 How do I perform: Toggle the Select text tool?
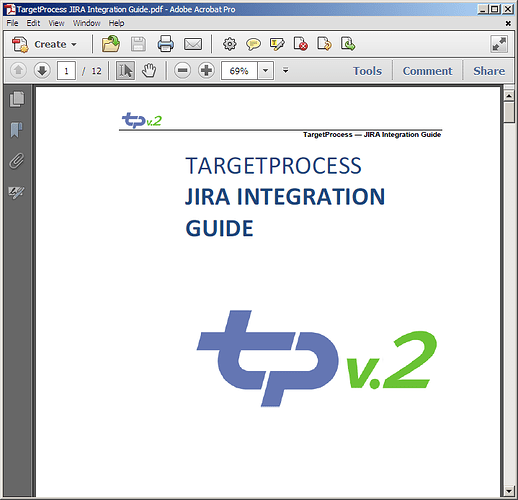pos(125,71)
